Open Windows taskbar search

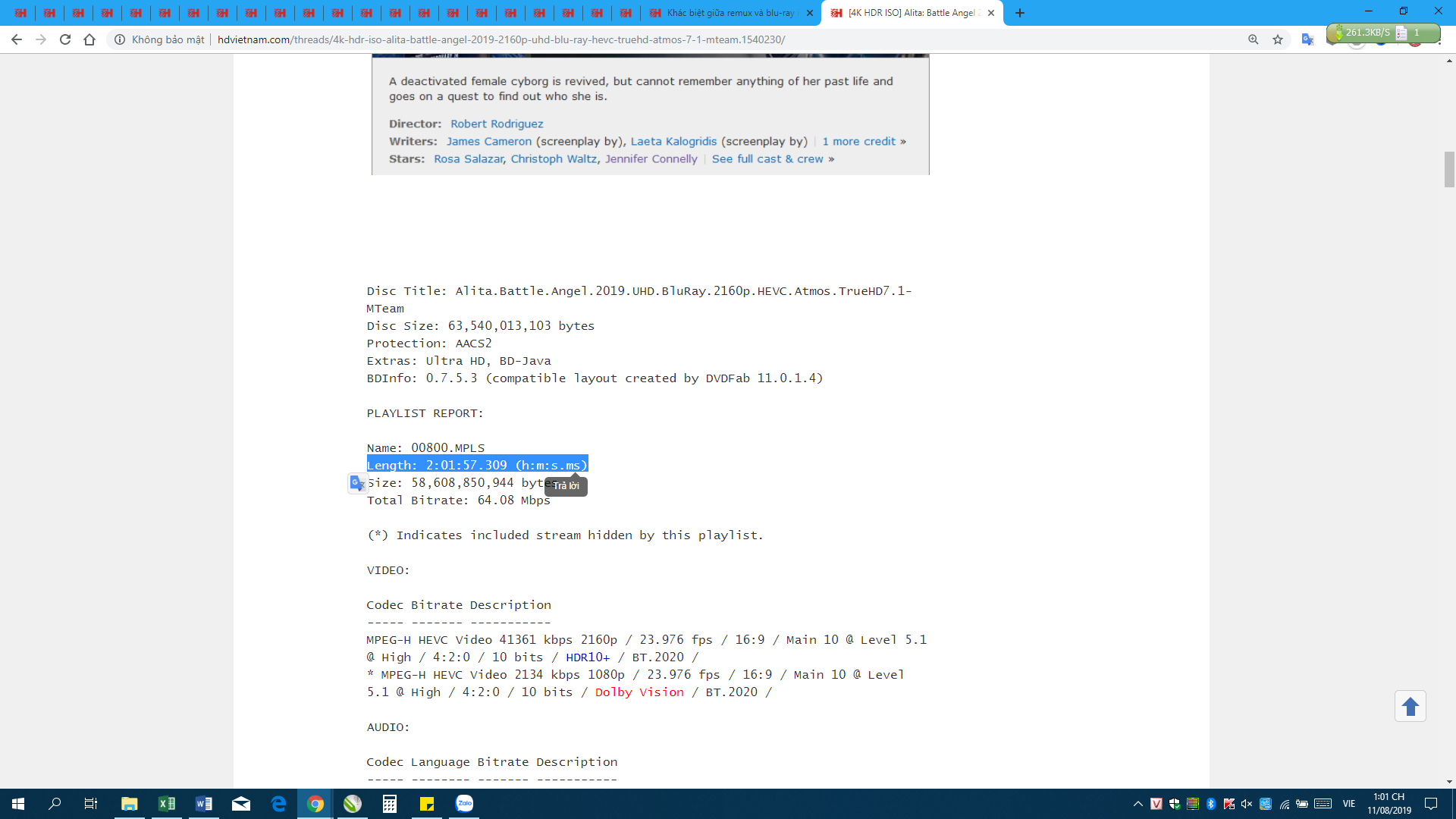click(x=55, y=804)
